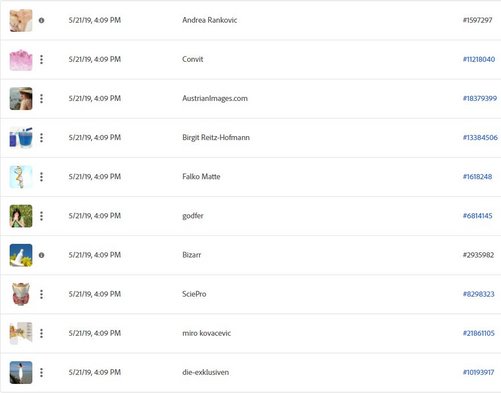
Task: Open more options for Falko Matte row
Action: (41, 177)
